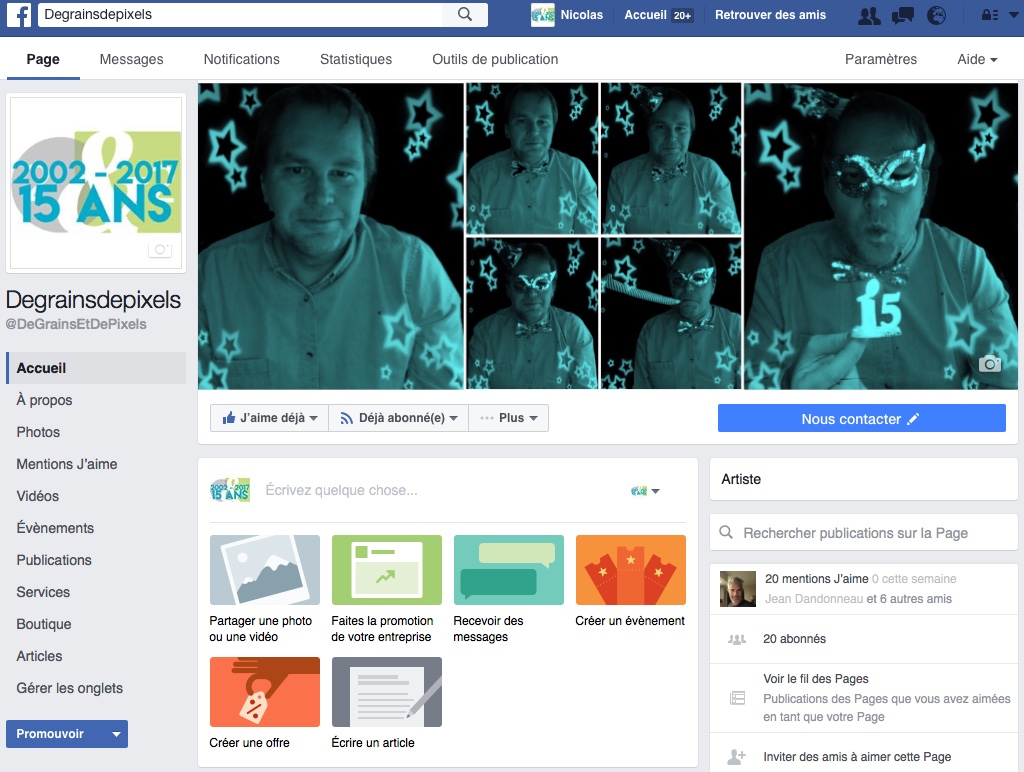Focus the Facebook search field
Image resolution: width=1024 pixels, height=772 pixels.
point(240,14)
